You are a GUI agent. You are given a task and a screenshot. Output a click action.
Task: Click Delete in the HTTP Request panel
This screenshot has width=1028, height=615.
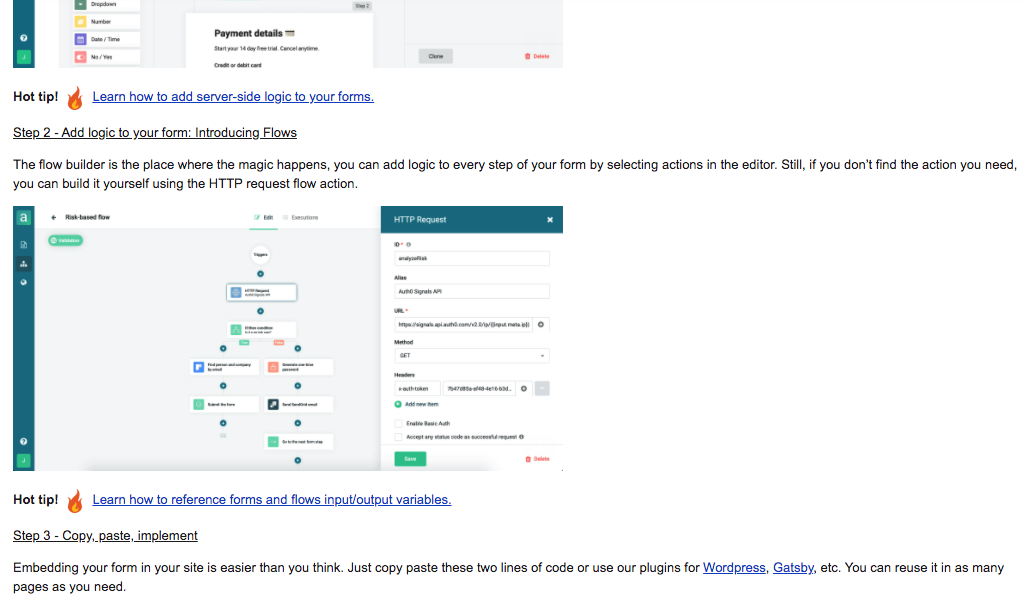tap(537, 459)
